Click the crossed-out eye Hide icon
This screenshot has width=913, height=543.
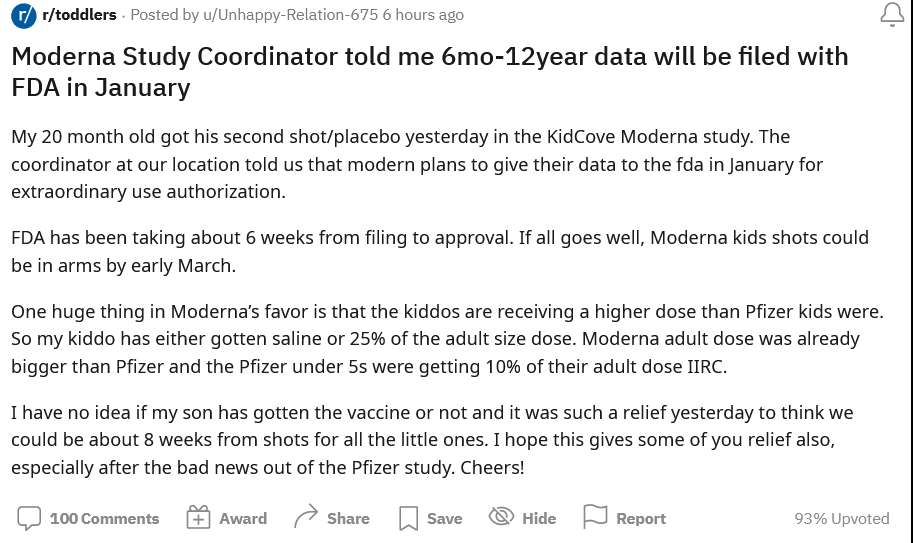501,516
